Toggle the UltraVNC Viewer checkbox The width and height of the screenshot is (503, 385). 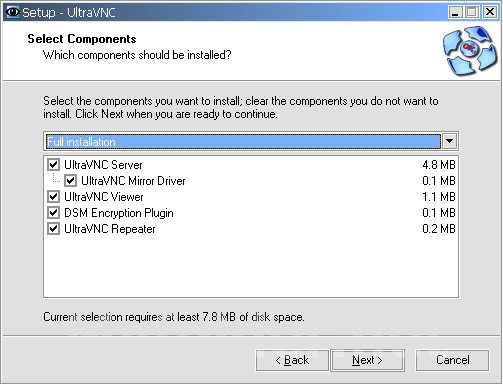(54, 197)
